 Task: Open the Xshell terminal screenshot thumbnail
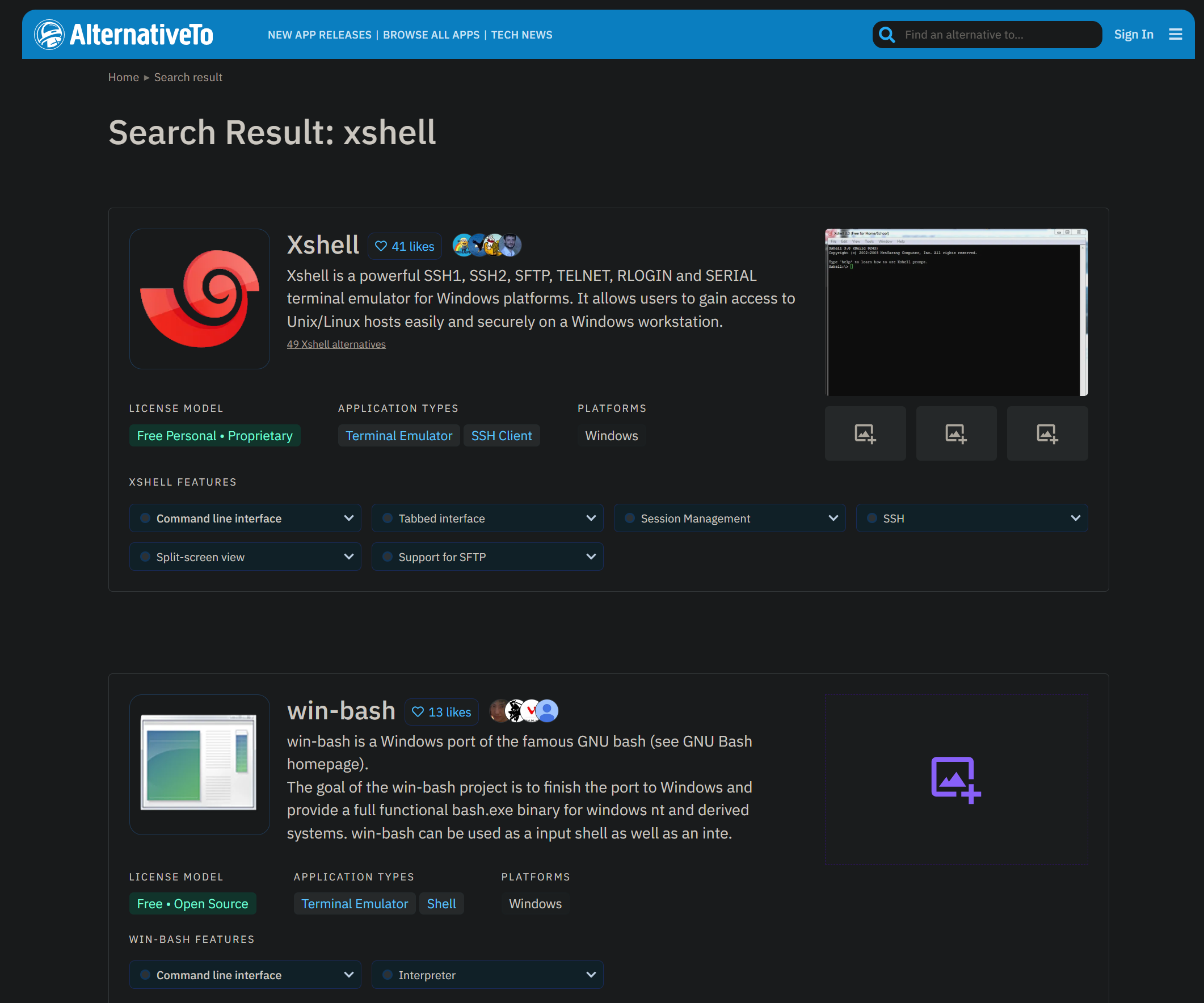(955, 313)
